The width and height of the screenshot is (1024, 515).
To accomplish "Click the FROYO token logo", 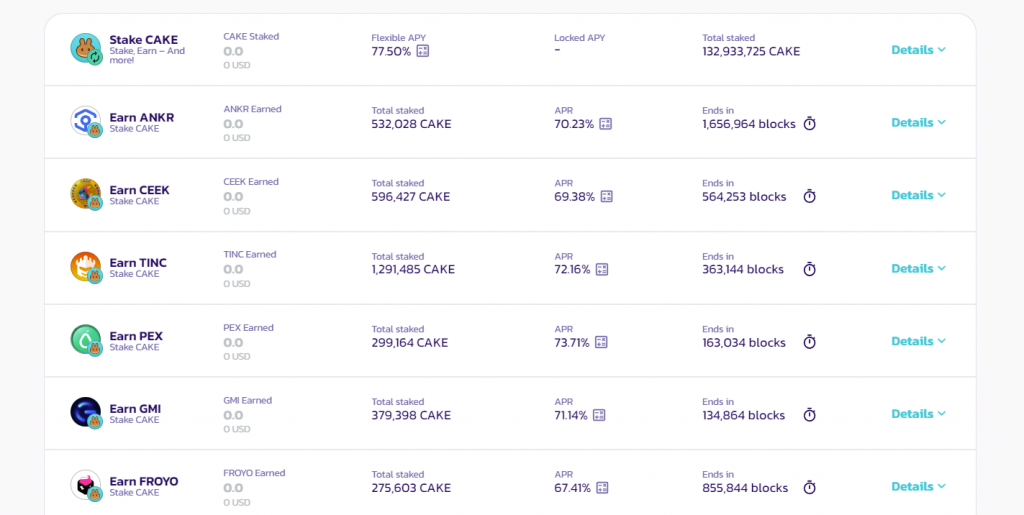I will [x=86, y=486].
